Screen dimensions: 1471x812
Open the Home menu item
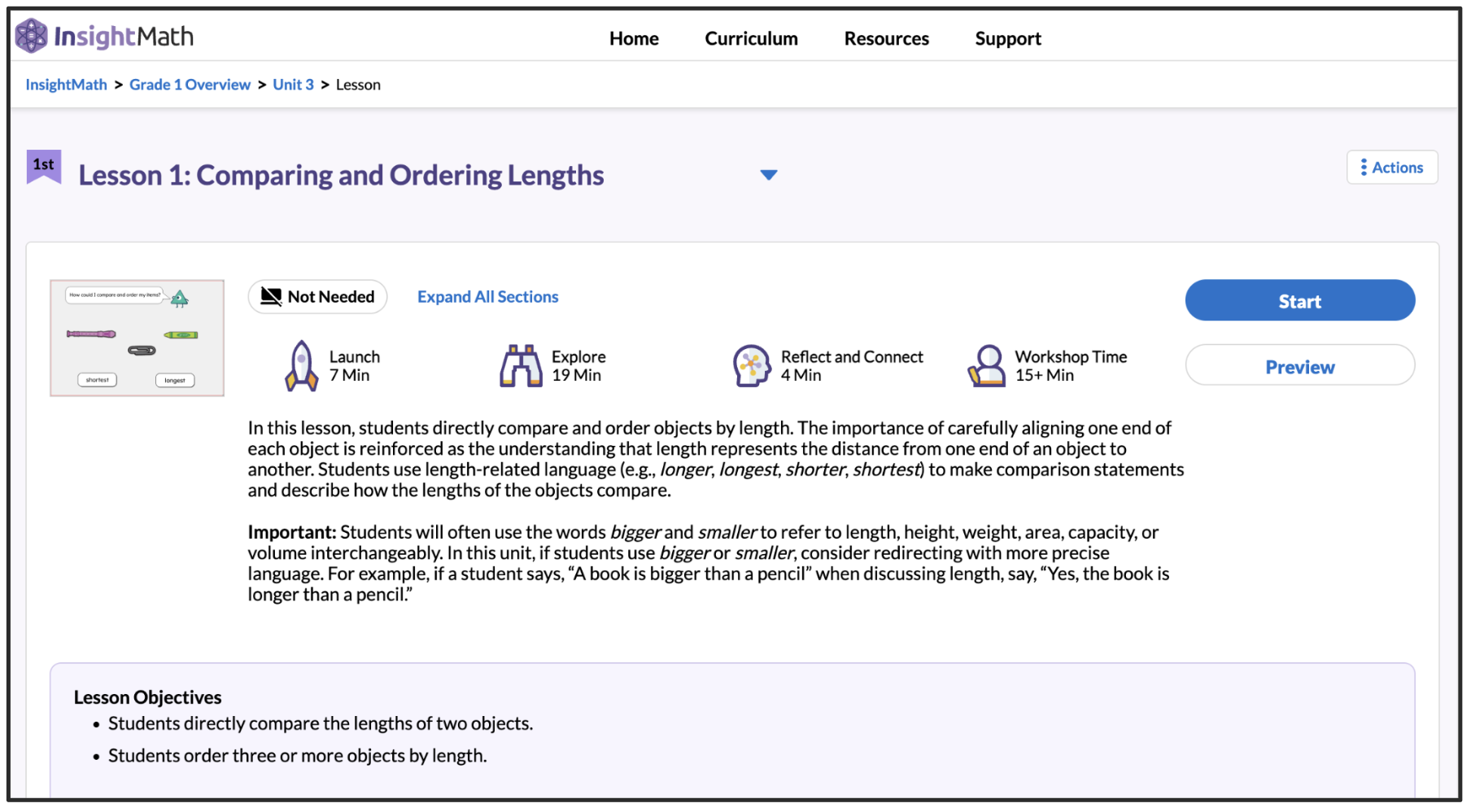tap(634, 38)
